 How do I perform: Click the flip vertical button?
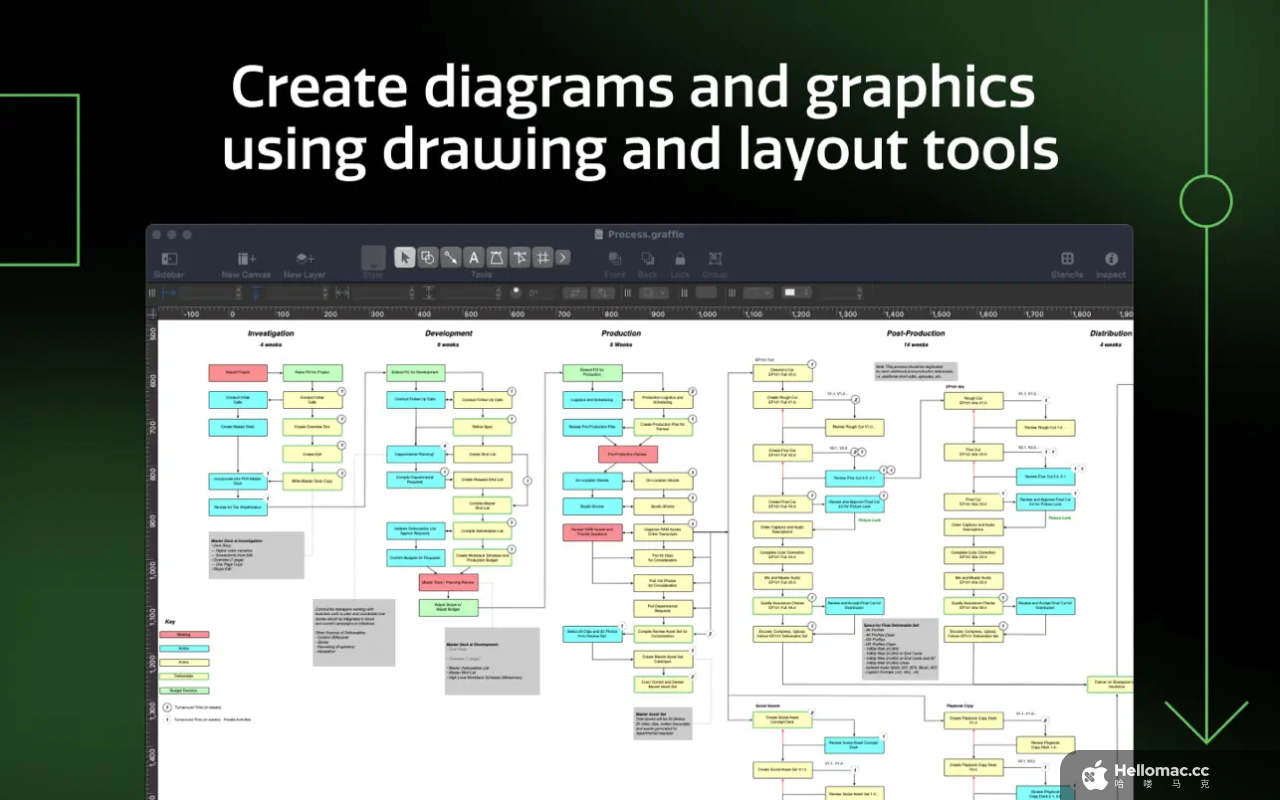tap(604, 293)
